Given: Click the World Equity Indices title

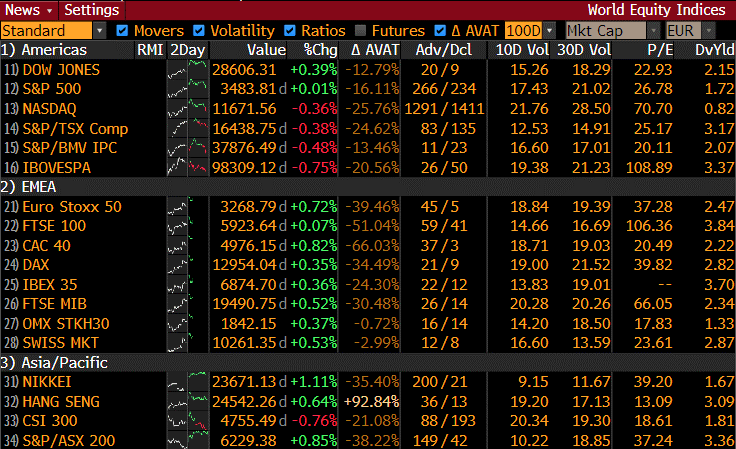Looking at the screenshot, I should point(656,10).
